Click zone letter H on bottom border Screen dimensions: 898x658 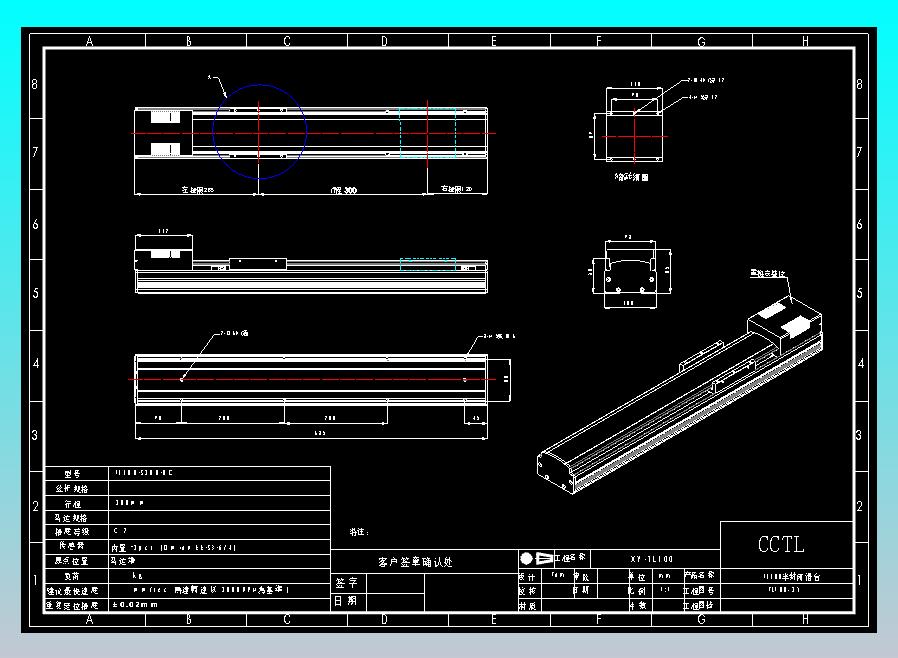pos(805,619)
